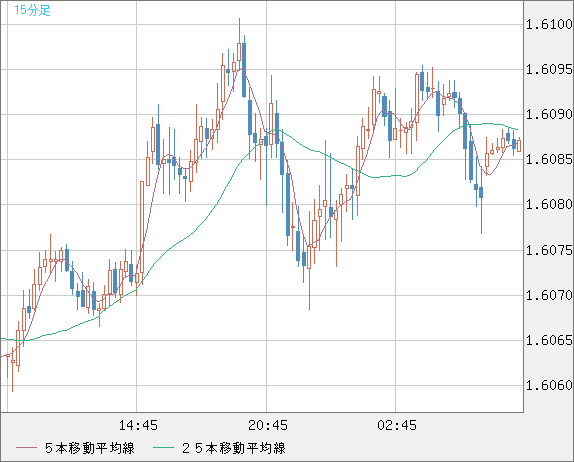The image size is (574, 462).
Task: Click the green 25-bar moving average legend line
Action: (163, 448)
